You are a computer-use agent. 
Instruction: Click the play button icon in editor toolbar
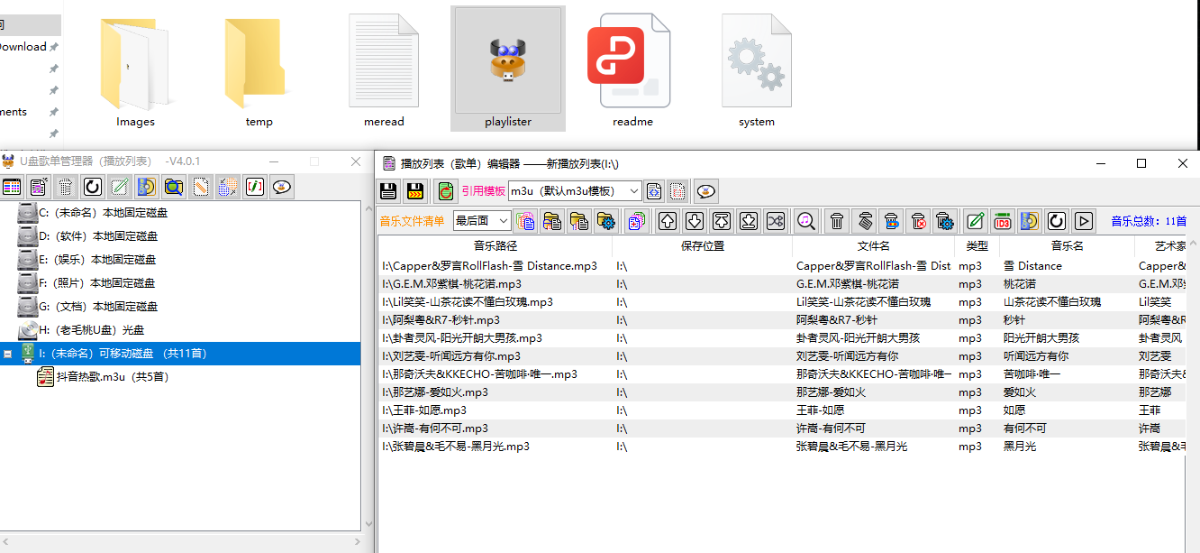click(x=1083, y=220)
